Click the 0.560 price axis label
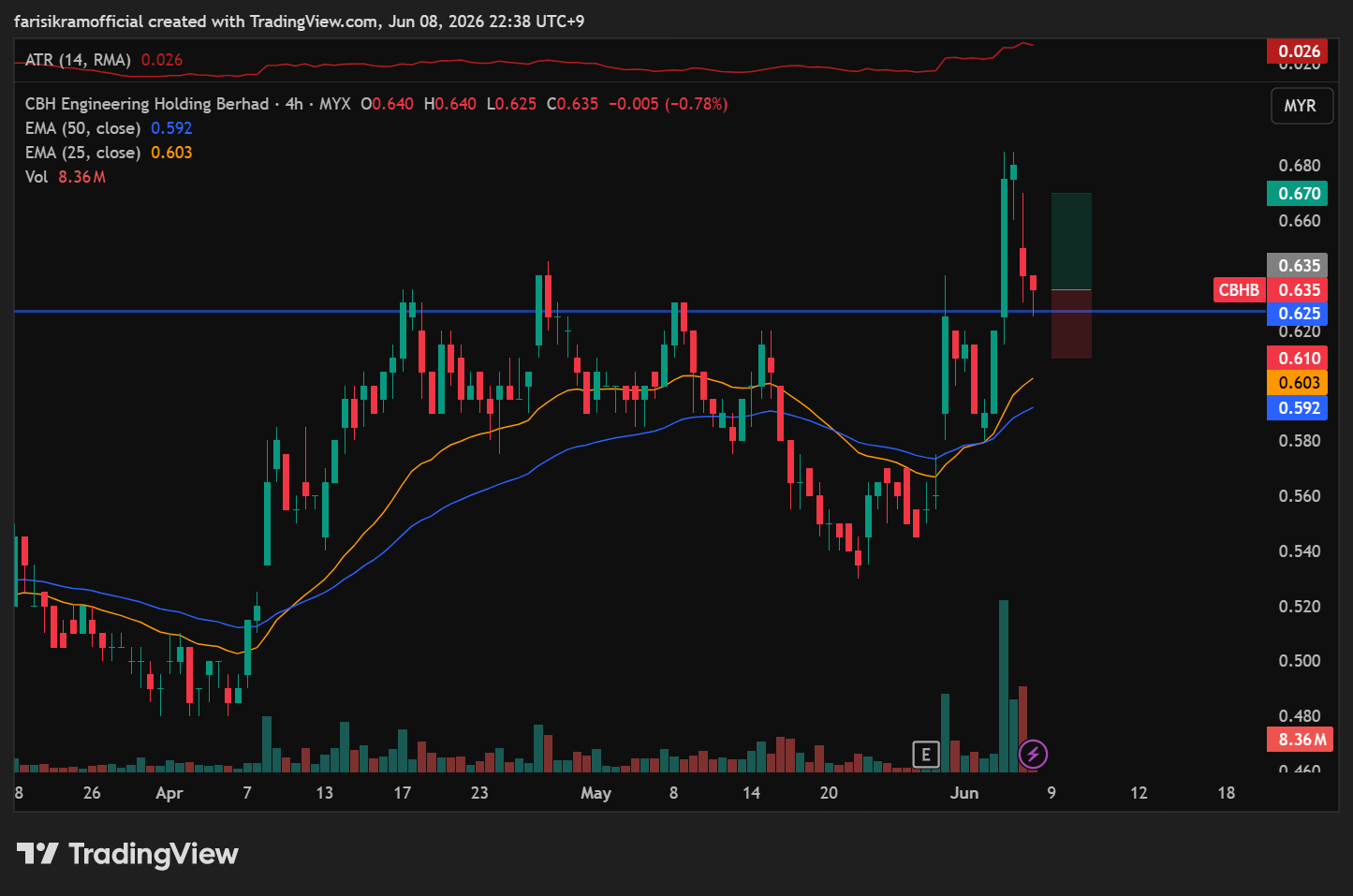The height and width of the screenshot is (896, 1353). (1300, 496)
